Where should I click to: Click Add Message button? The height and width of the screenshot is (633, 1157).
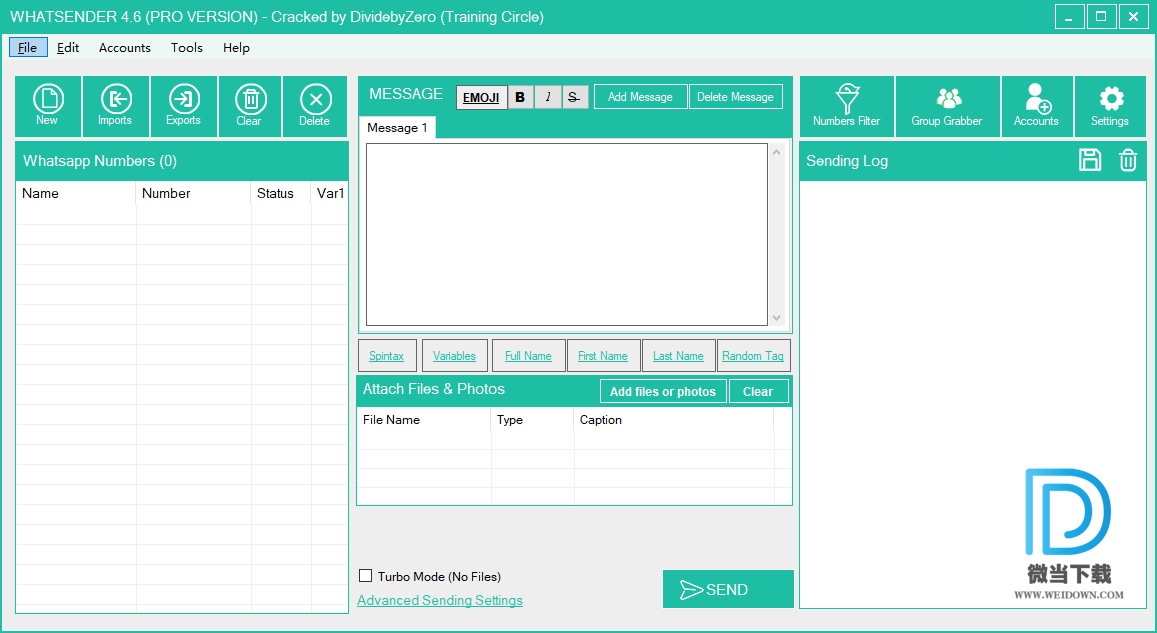tap(640, 97)
